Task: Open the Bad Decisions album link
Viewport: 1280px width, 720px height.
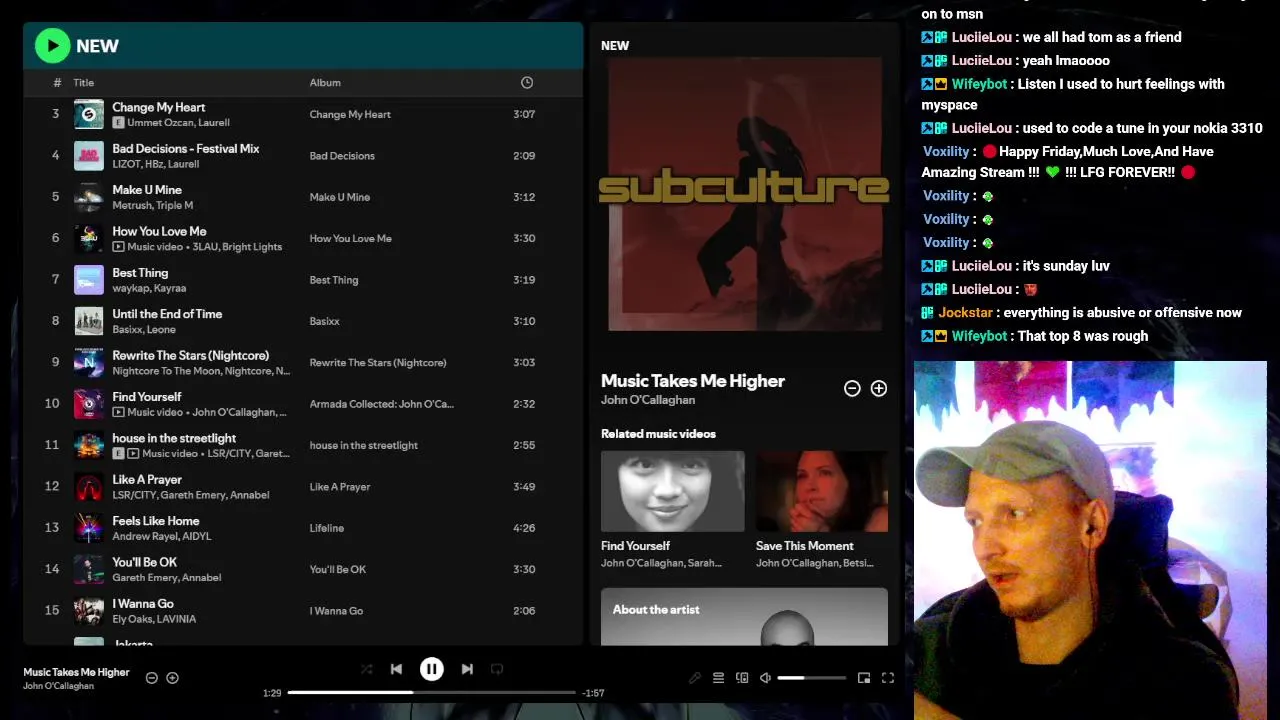Action: click(342, 156)
